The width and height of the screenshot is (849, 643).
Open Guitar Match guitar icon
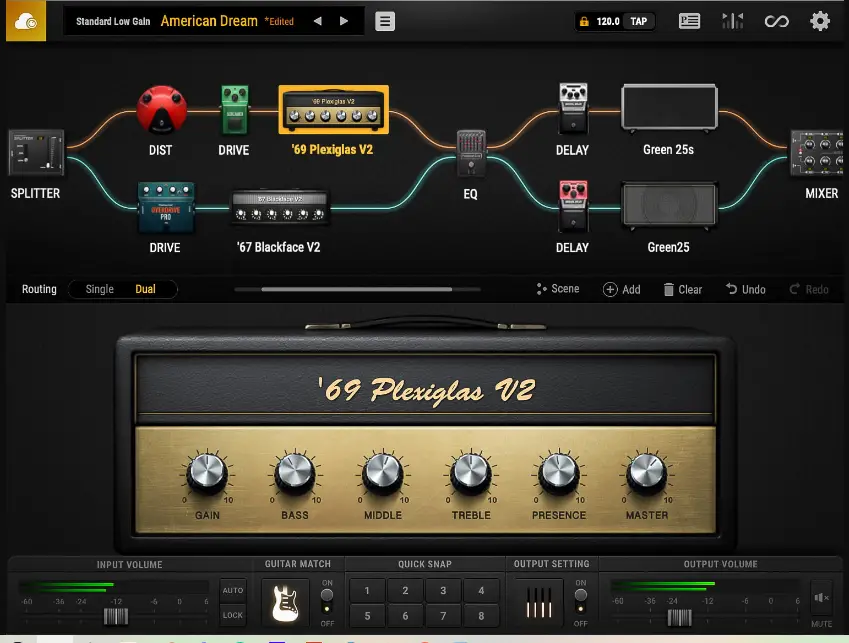pos(285,602)
